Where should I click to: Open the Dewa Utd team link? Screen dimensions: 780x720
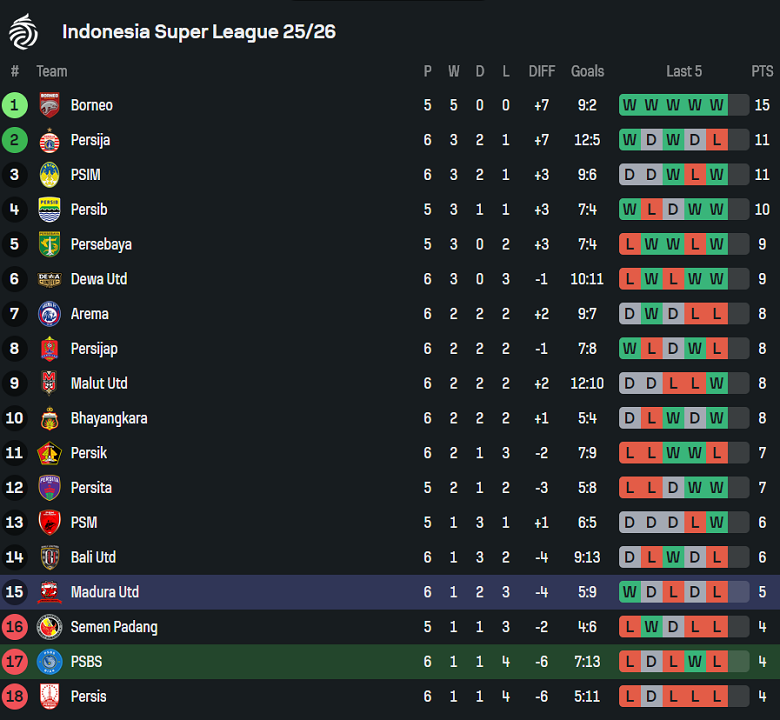pyautogui.click(x=98, y=279)
